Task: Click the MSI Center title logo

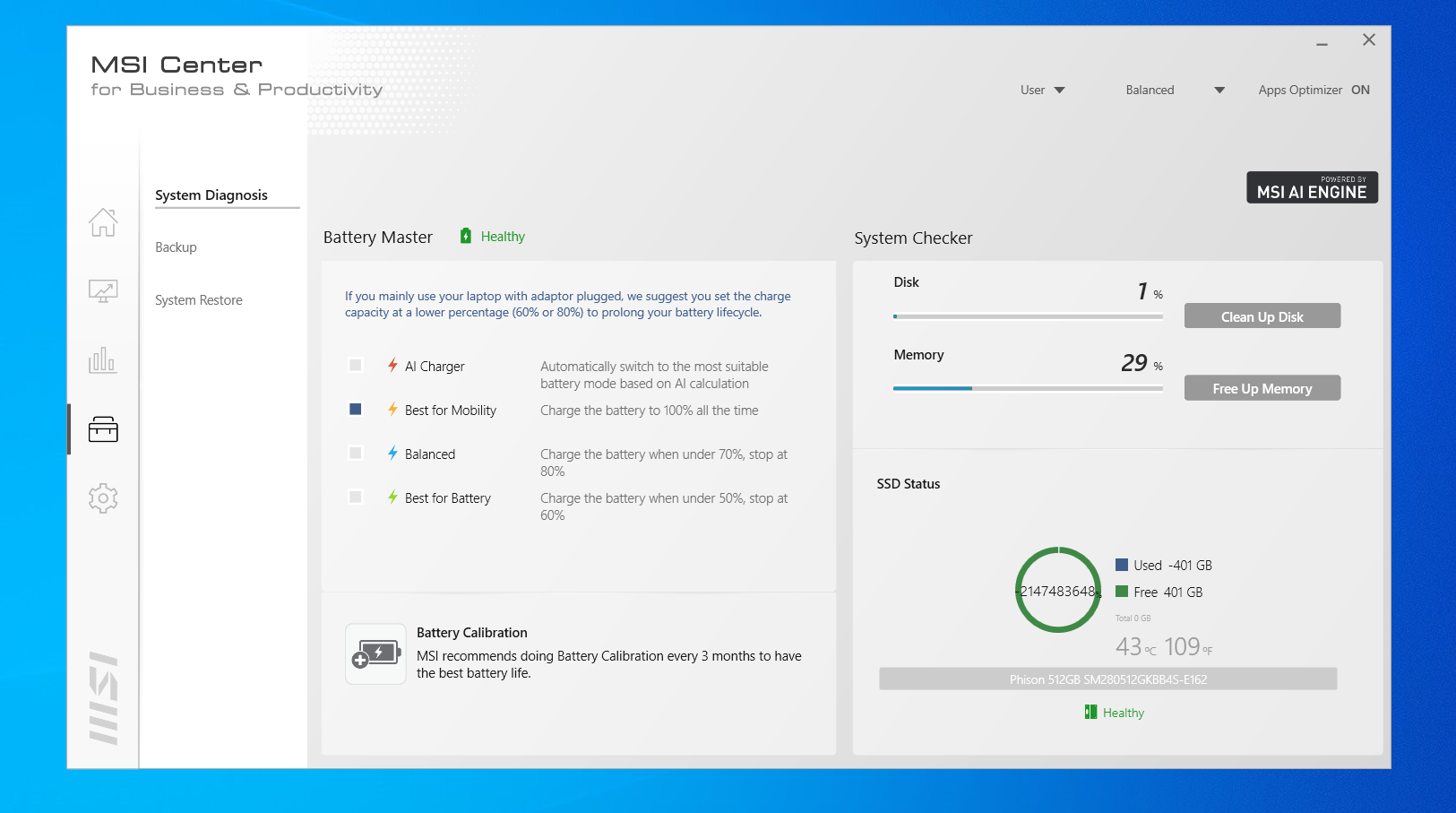Action: (177, 65)
